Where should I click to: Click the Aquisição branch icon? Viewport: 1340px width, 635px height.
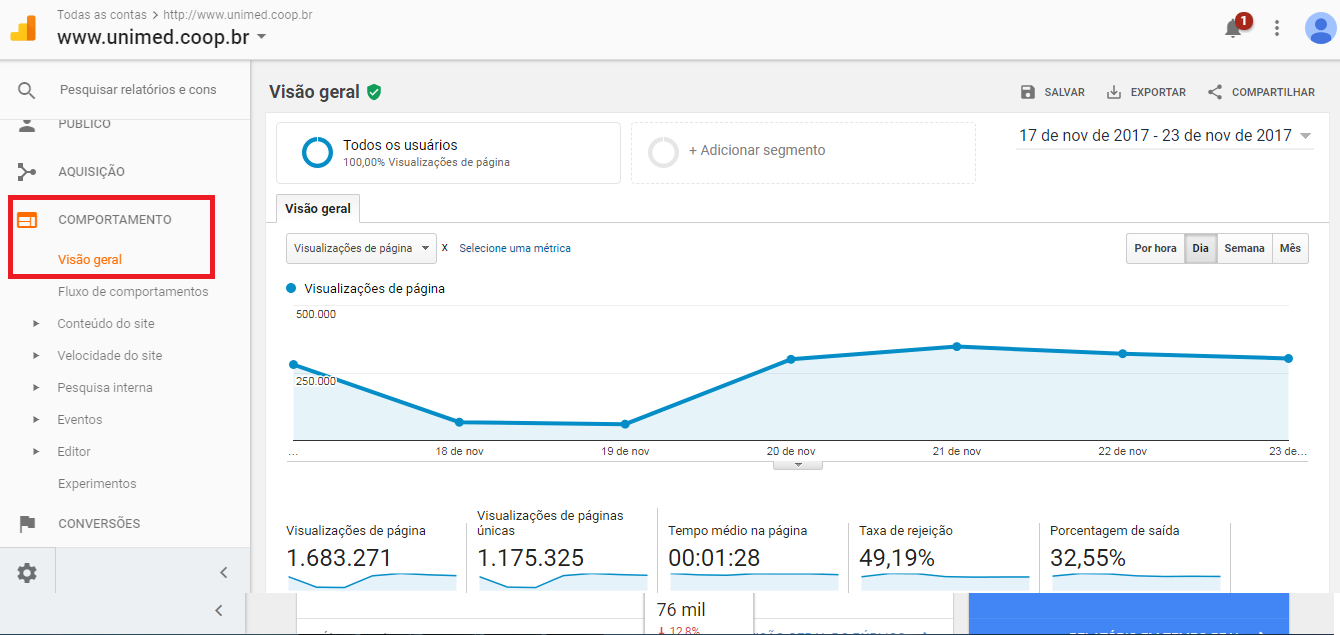(x=27, y=172)
